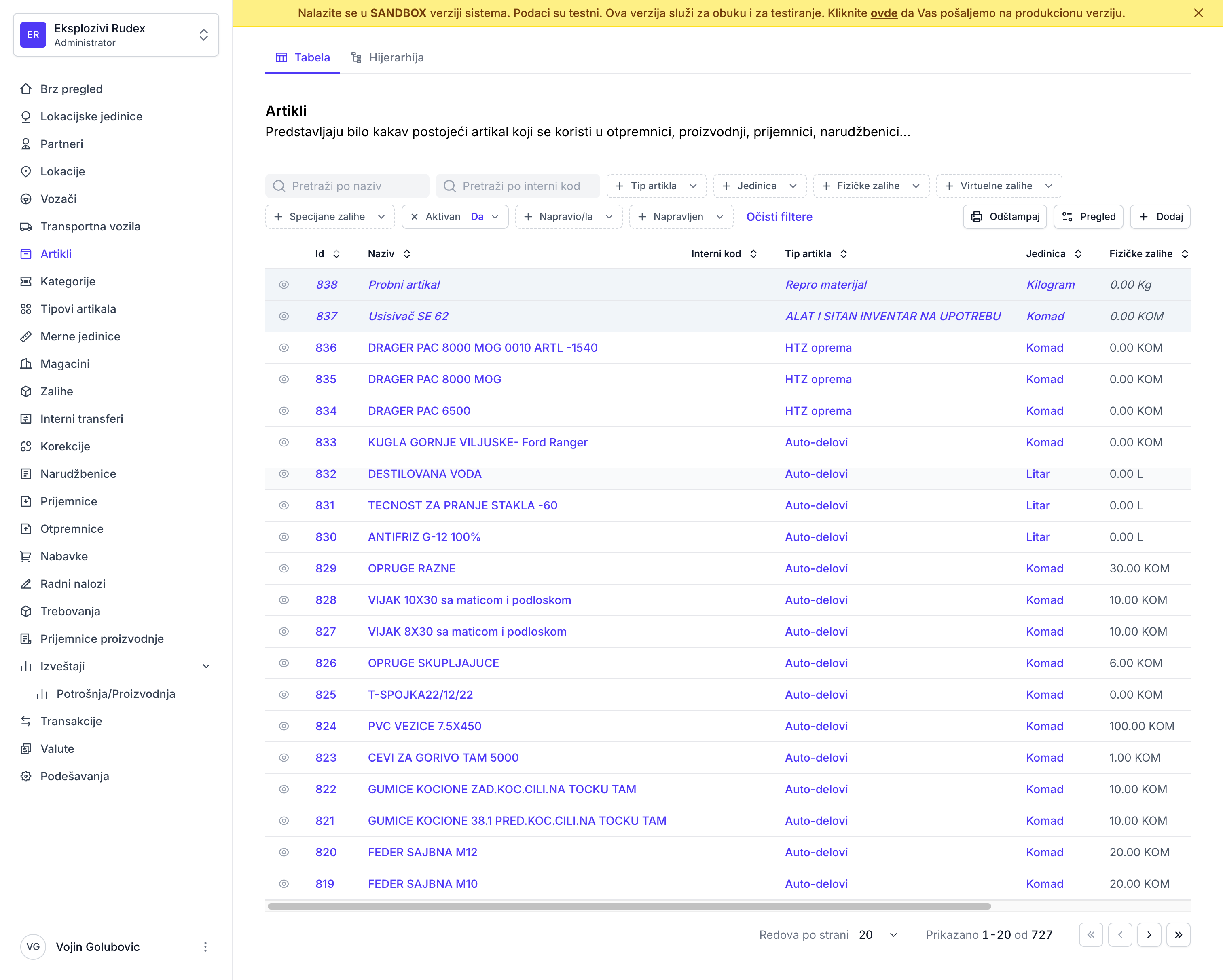Click the horizontal table scrollbar
Image resolution: width=1223 pixels, height=980 pixels.
click(x=629, y=906)
